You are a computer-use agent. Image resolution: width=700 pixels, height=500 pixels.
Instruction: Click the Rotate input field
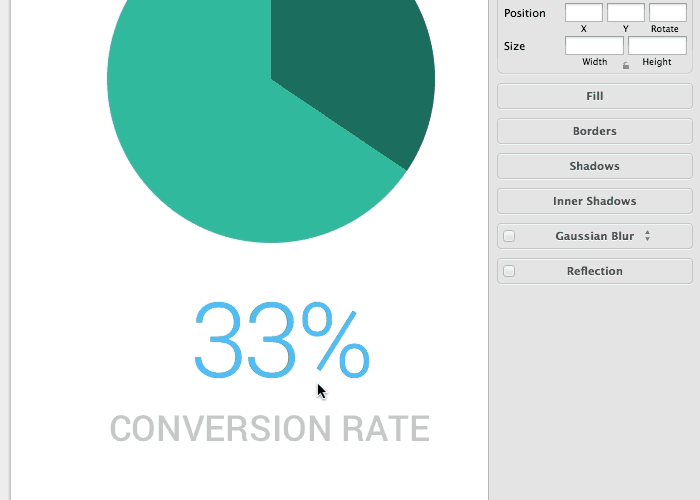click(x=668, y=12)
